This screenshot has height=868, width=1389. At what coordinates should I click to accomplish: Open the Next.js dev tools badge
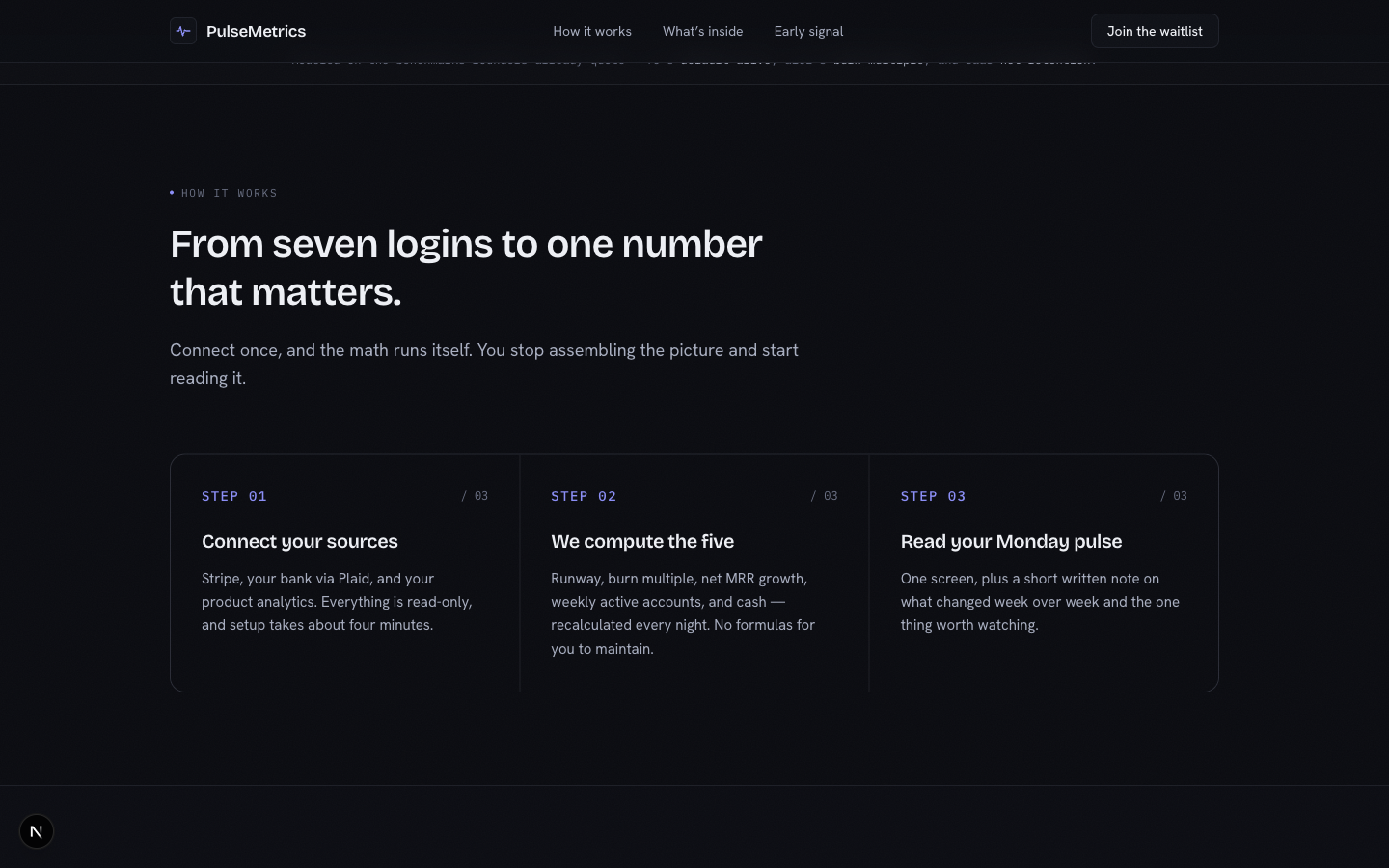point(37,831)
